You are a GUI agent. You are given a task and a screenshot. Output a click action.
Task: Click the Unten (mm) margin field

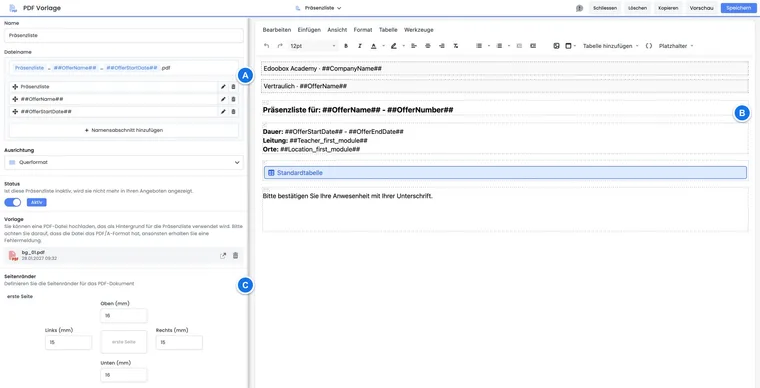[124, 375]
